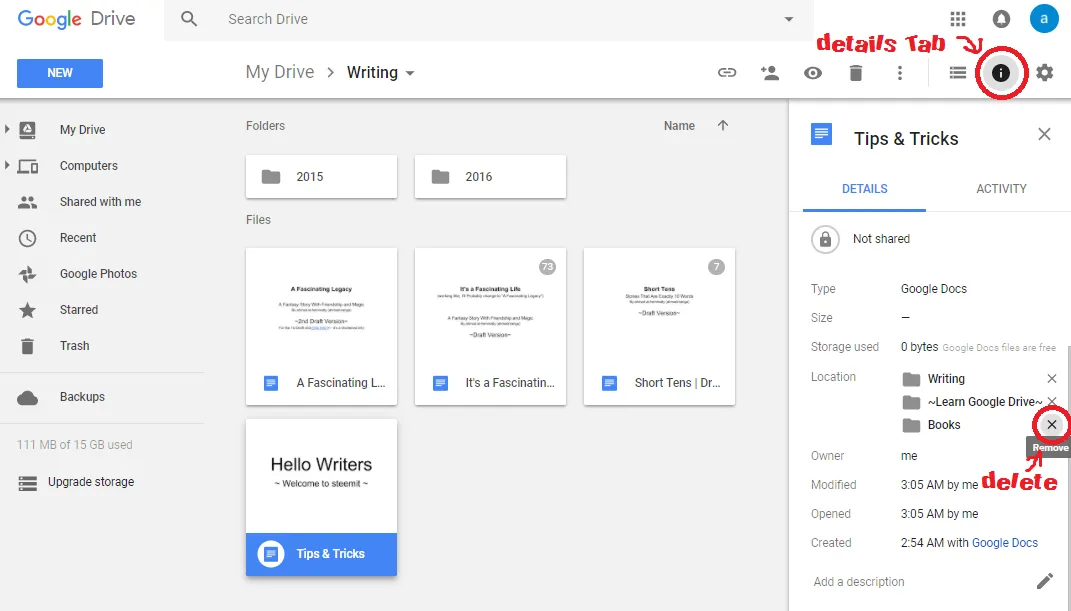Open Recent files
Screen dimensions: 1071x611
[x=78, y=238]
